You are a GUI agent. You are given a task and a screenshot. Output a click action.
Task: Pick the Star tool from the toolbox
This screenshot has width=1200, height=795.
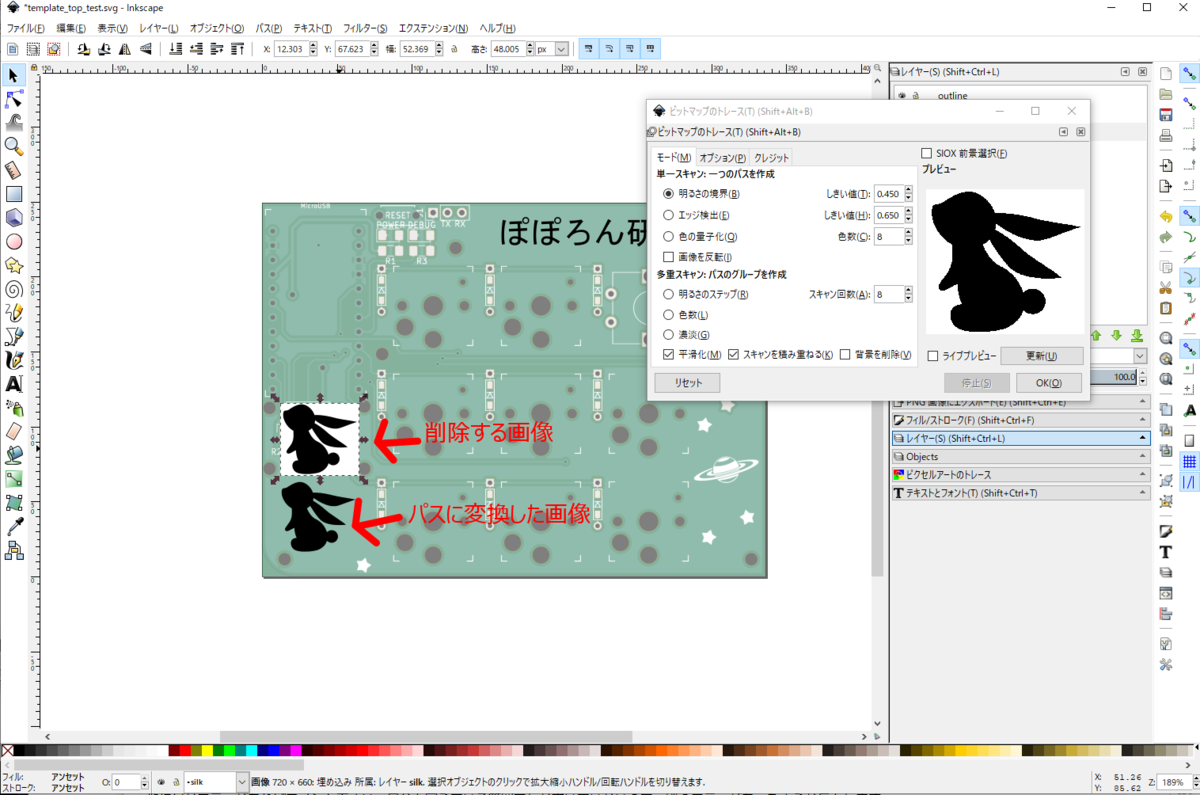13,264
